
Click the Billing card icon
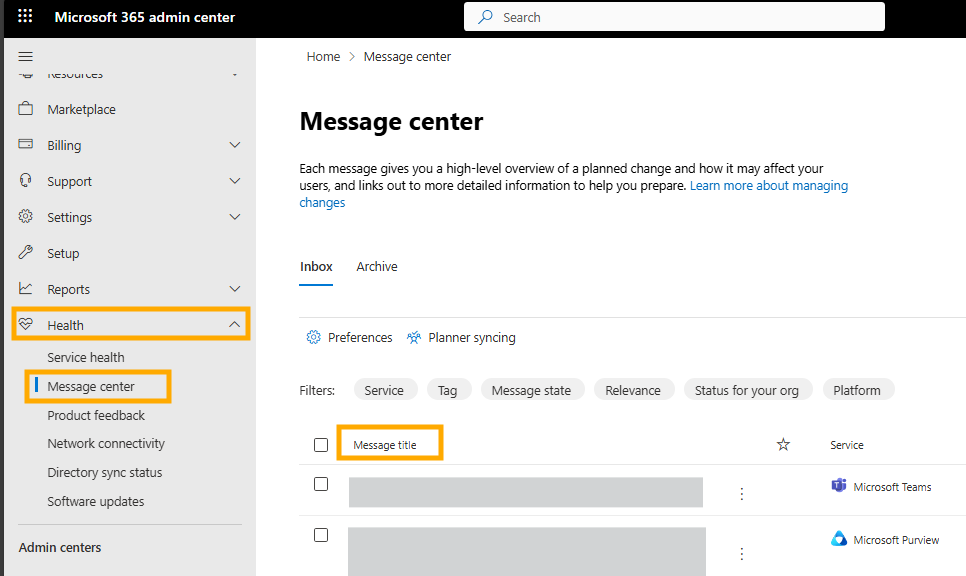pos(26,144)
